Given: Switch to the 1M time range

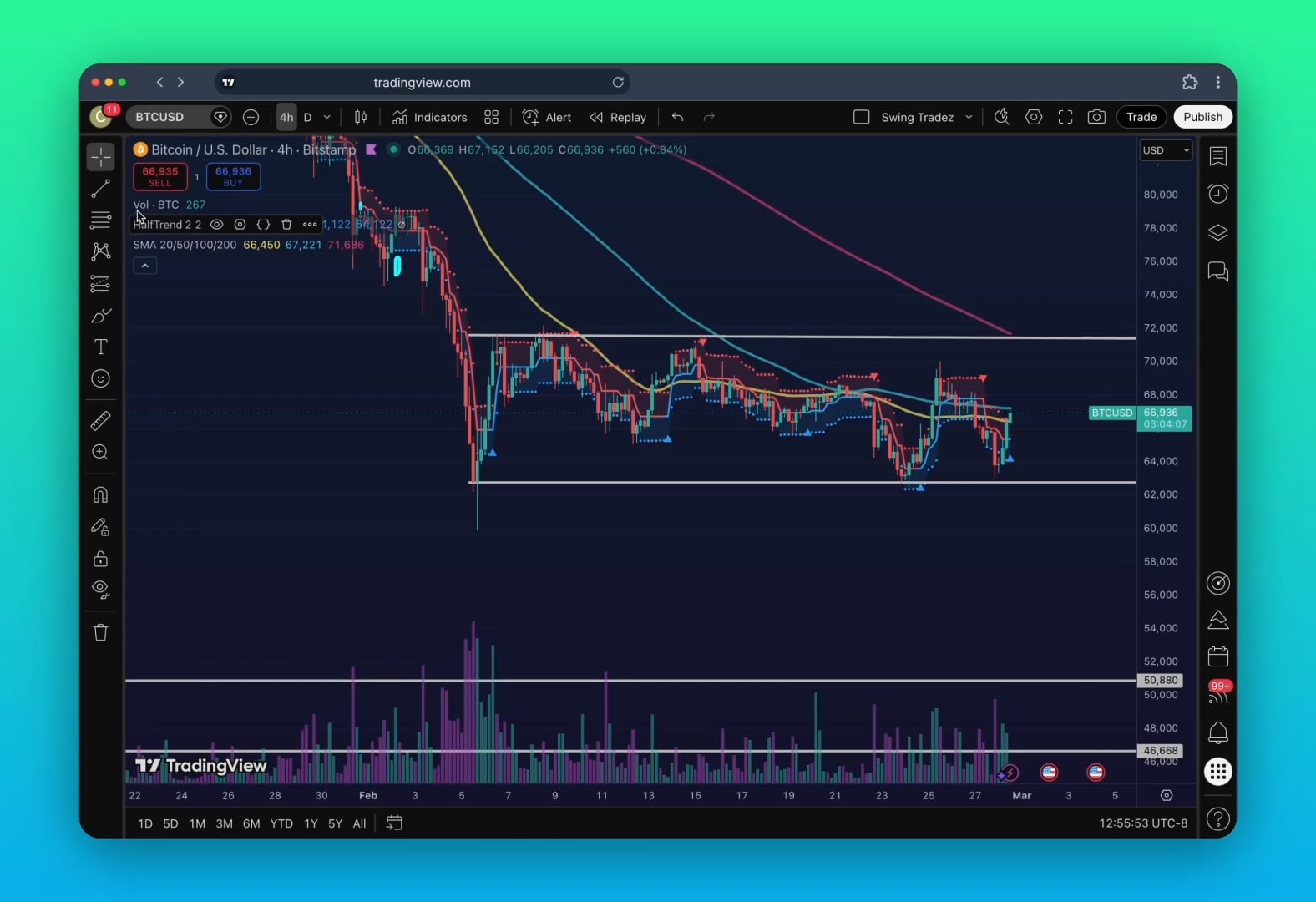Looking at the screenshot, I should pos(197,823).
